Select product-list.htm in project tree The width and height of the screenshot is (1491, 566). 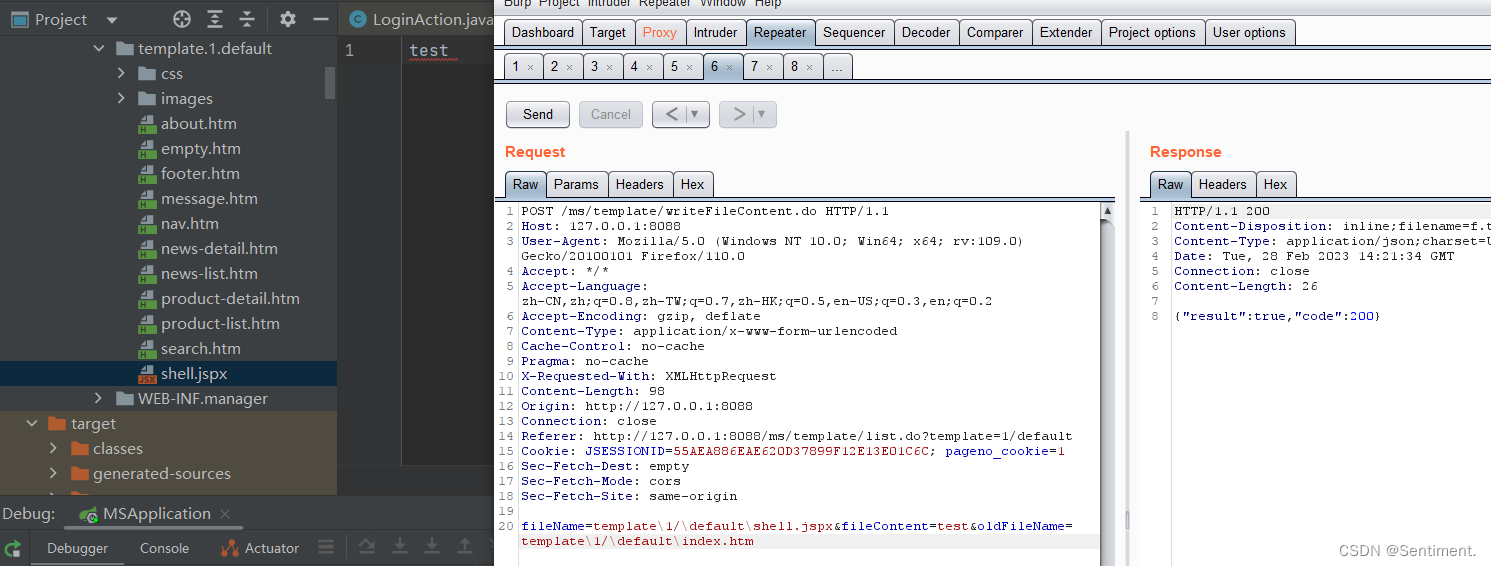[220, 324]
